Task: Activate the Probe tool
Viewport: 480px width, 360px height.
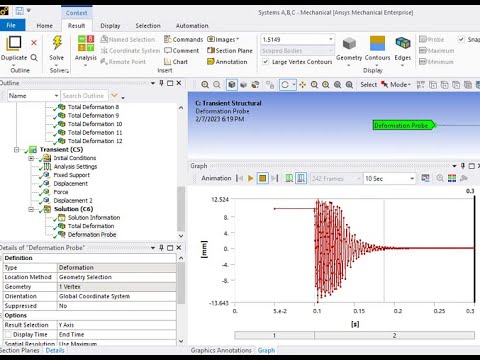Action: pyautogui.click(x=431, y=39)
